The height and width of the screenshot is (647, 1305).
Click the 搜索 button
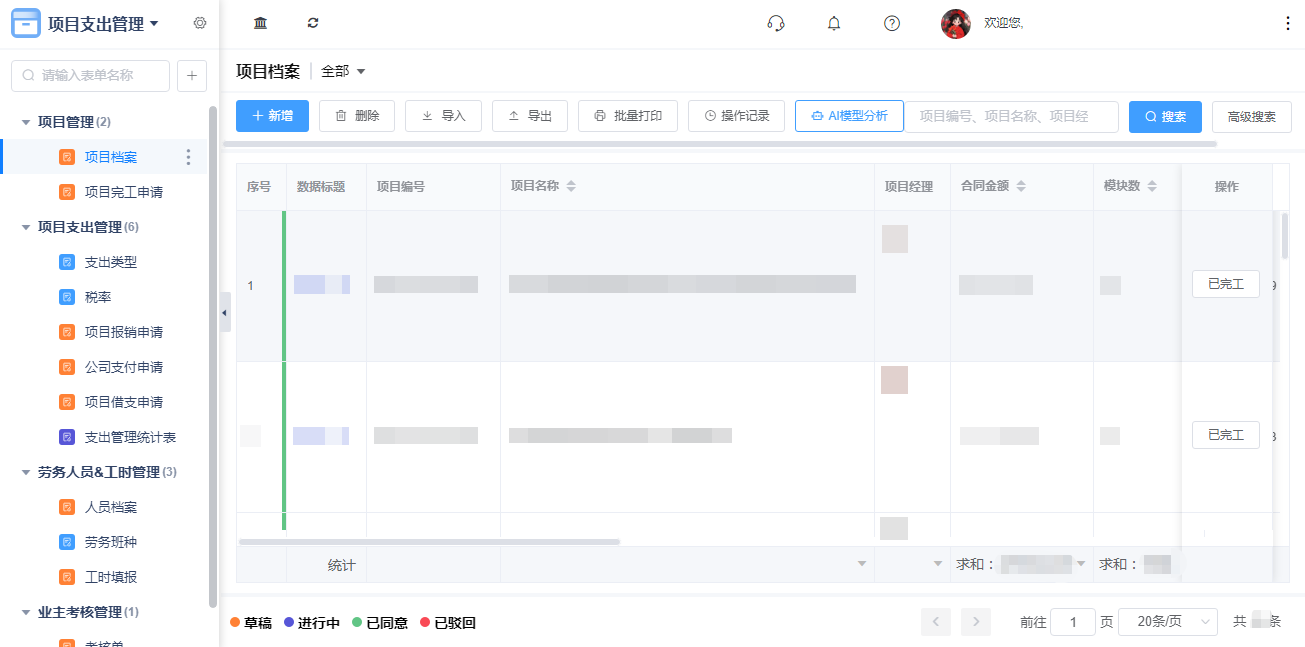tap(1165, 117)
